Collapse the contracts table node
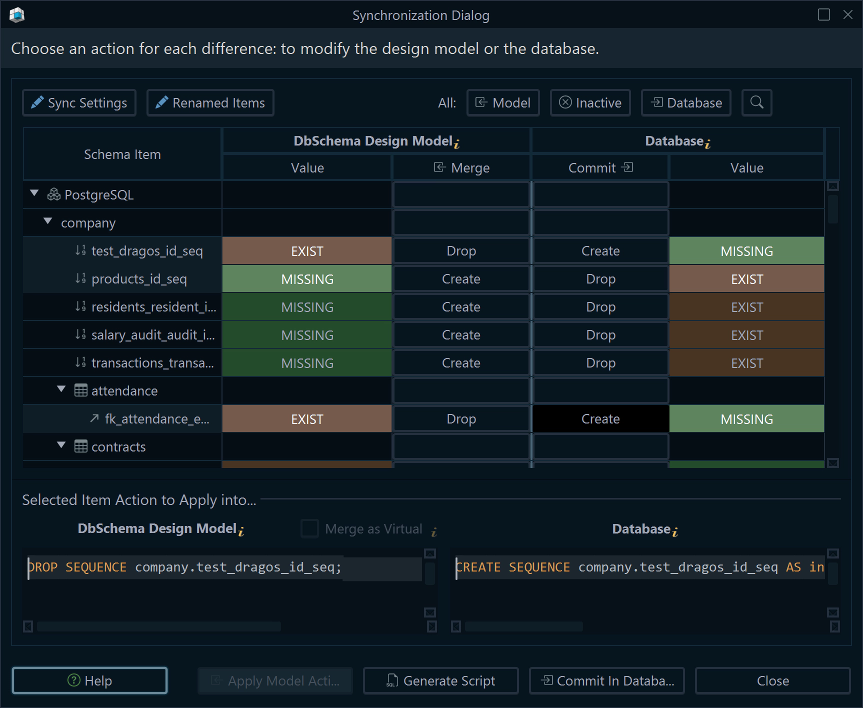Screen dimensions: 863x708 click(x=61, y=446)
